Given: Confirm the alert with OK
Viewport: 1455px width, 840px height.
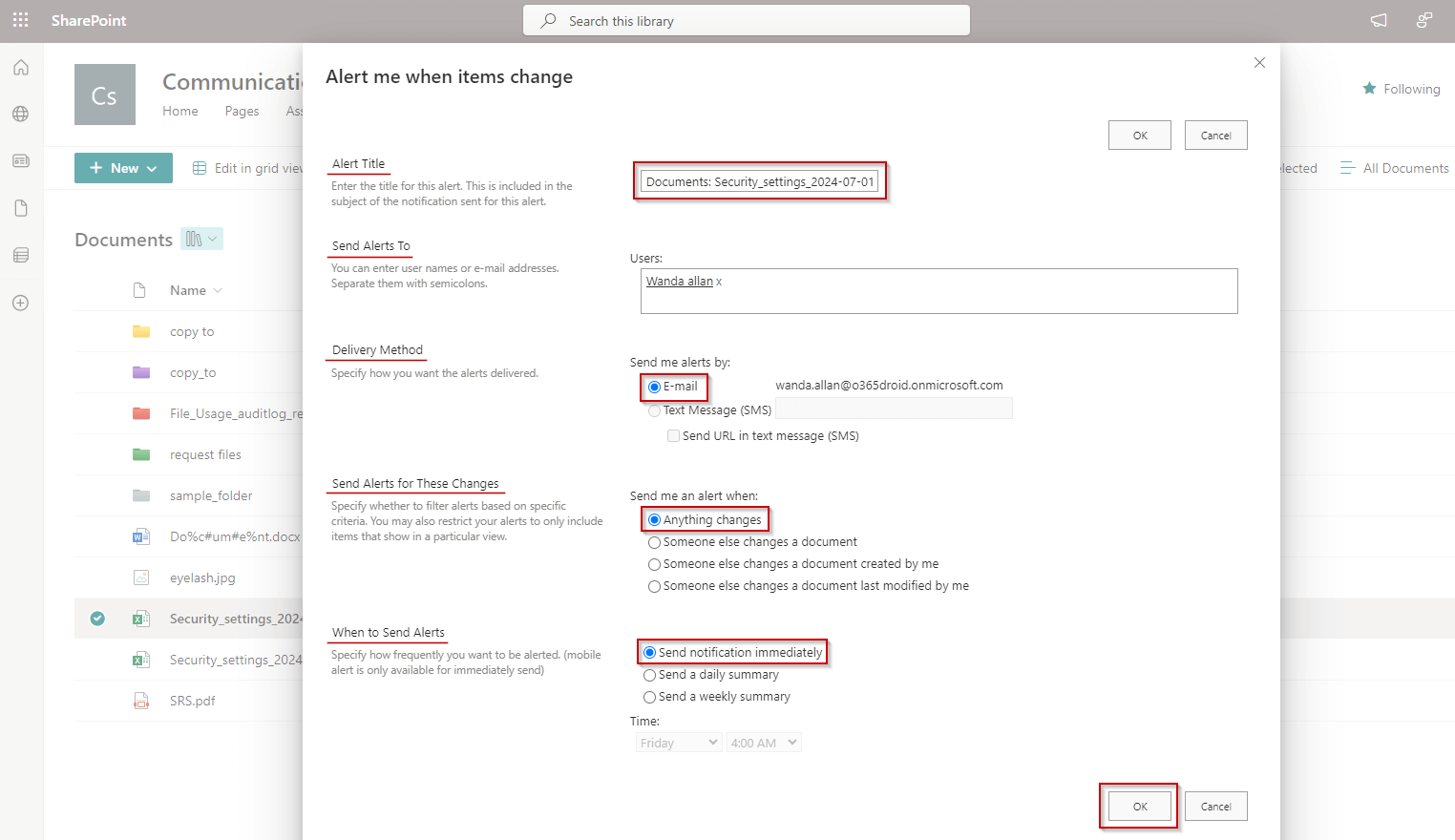Looking at the screenshot, I should pos(1138,806).
